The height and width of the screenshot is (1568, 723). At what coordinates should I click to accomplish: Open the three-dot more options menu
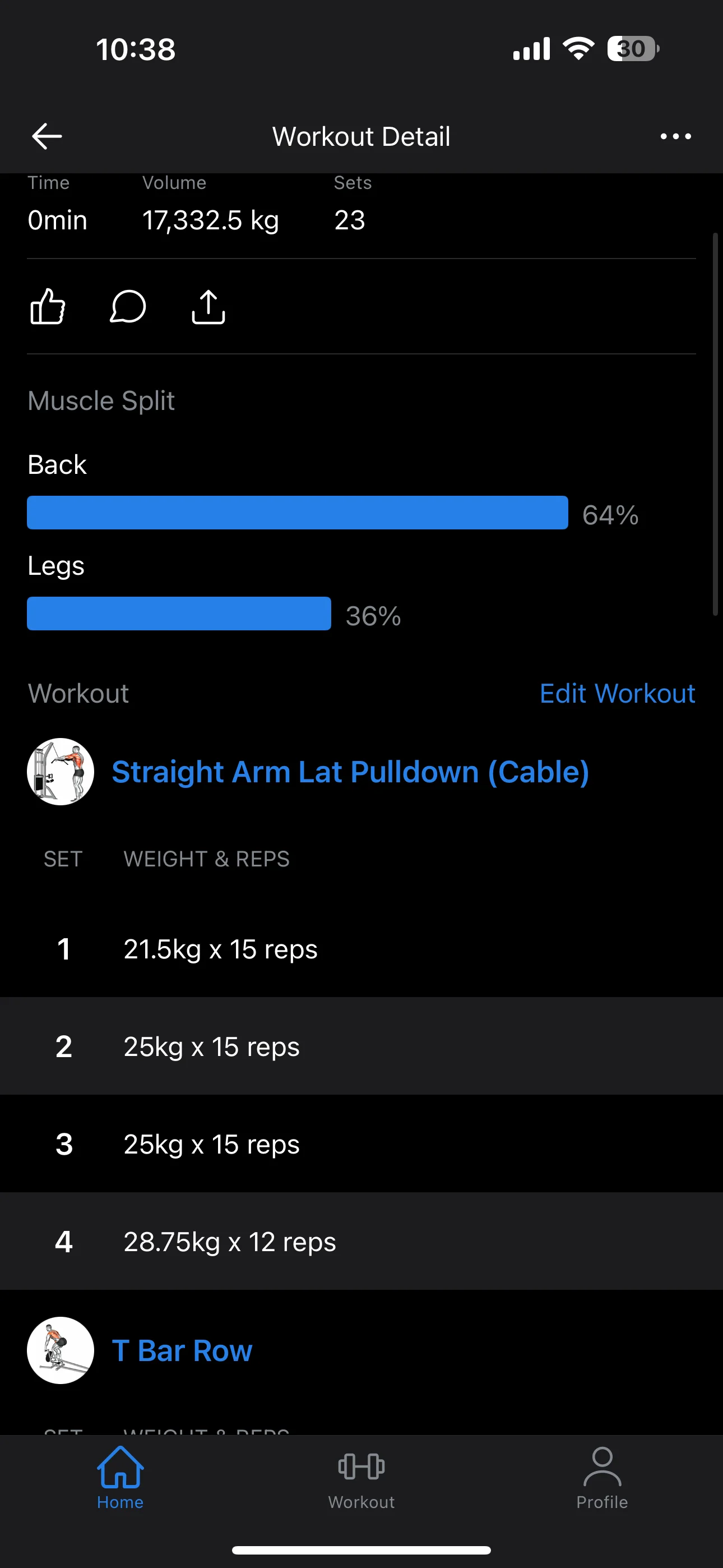(675, 136)
